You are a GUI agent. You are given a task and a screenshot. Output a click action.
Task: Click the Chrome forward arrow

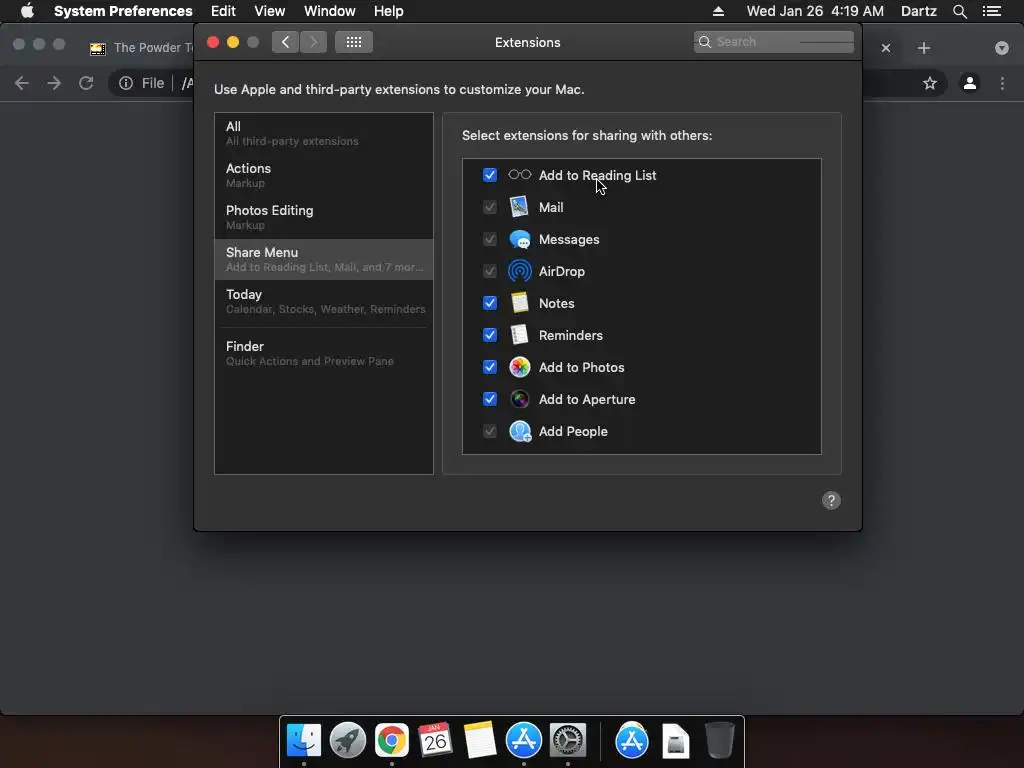pos(54,83)
